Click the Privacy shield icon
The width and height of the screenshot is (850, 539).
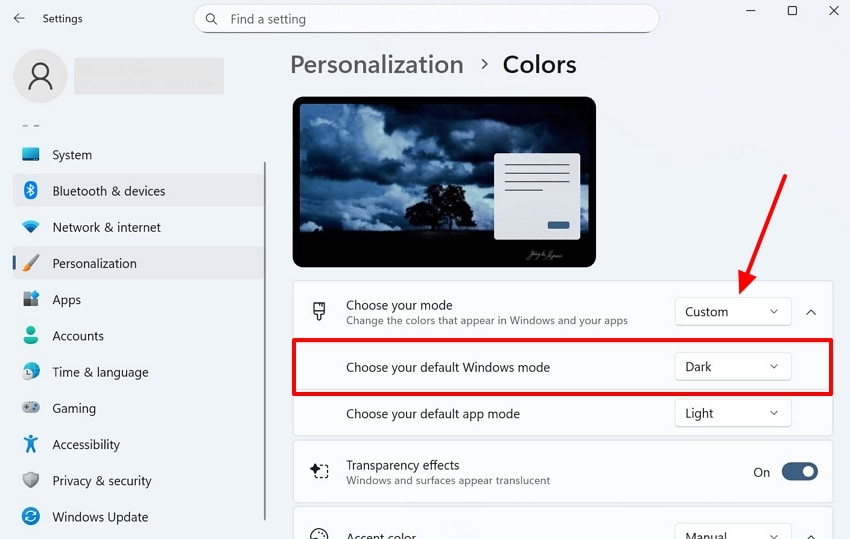(x=31, y=480)
